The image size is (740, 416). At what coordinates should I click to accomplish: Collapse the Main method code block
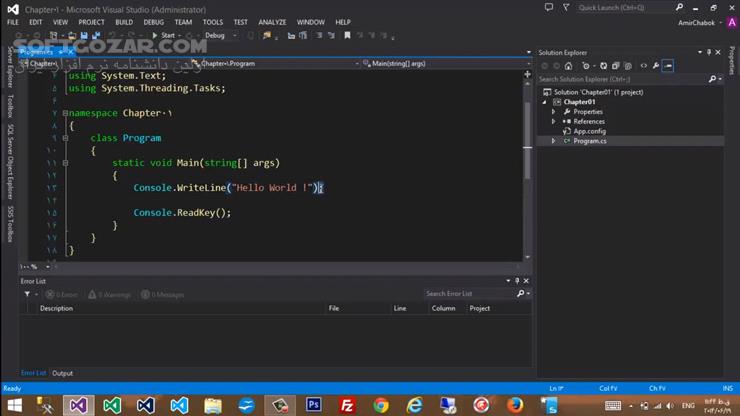pos(65,163)
